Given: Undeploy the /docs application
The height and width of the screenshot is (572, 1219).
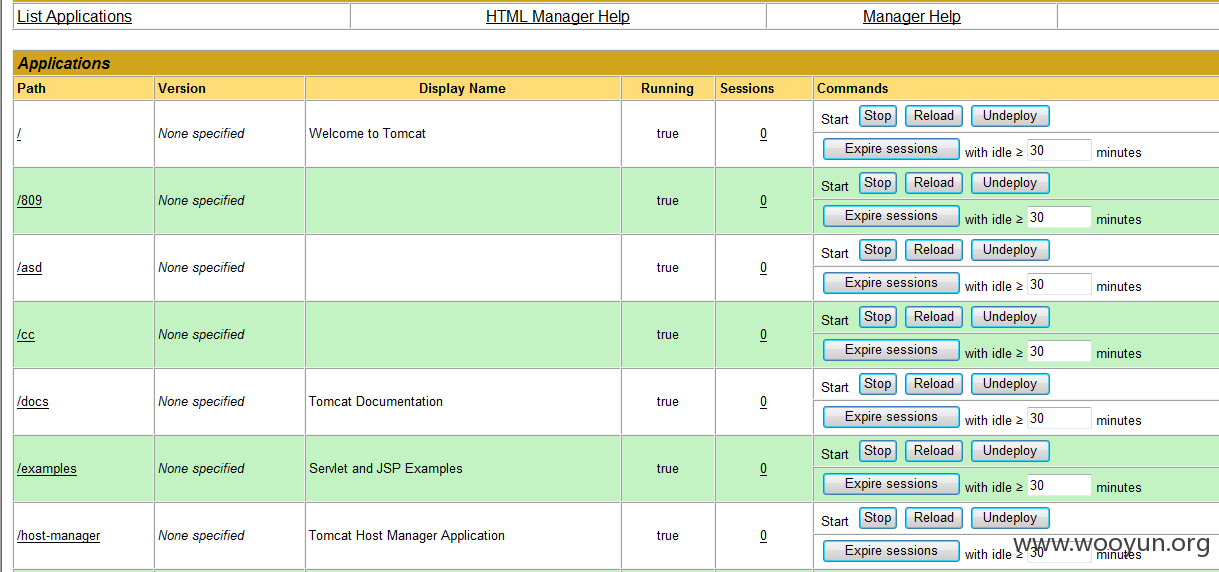Looking at the screenshot, I should pos(1010,384).
